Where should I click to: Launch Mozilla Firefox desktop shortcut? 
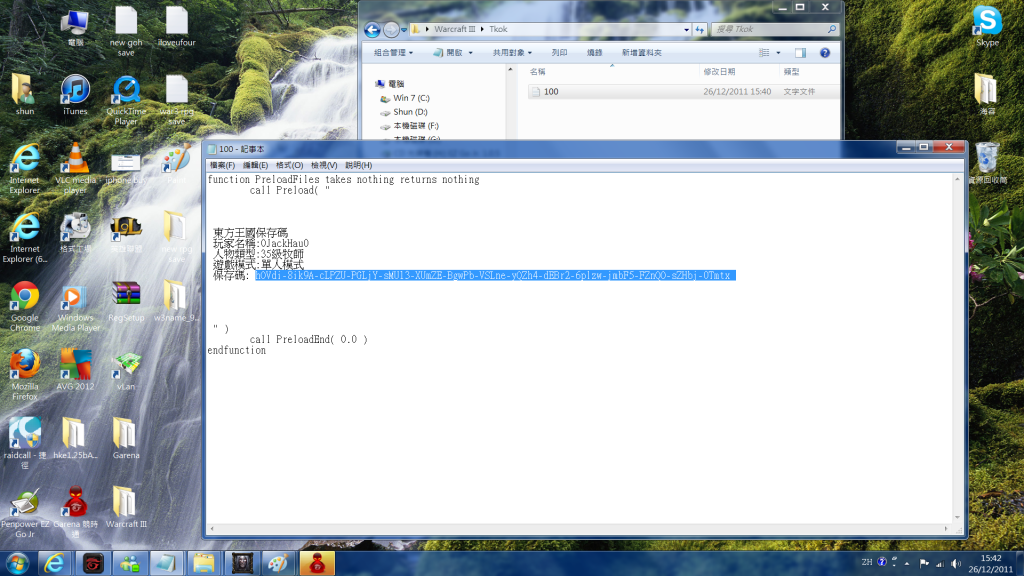25,375
